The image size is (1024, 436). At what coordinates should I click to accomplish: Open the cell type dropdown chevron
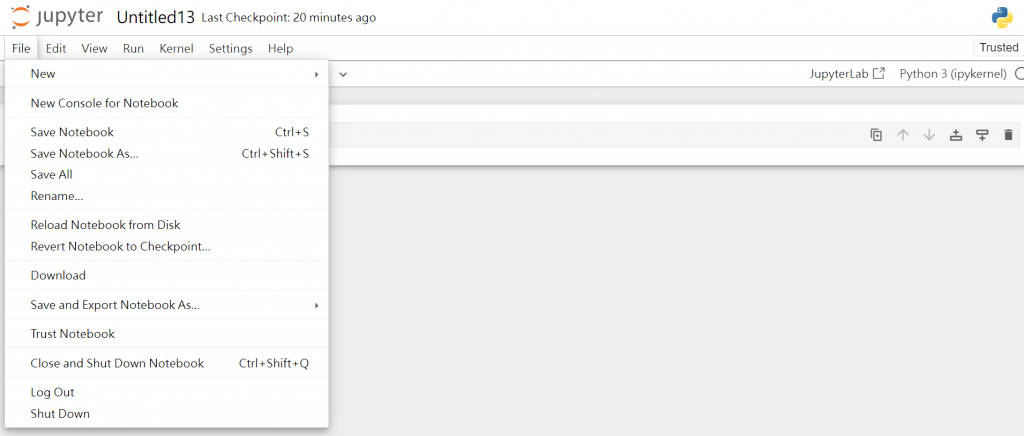pos(343,74)
